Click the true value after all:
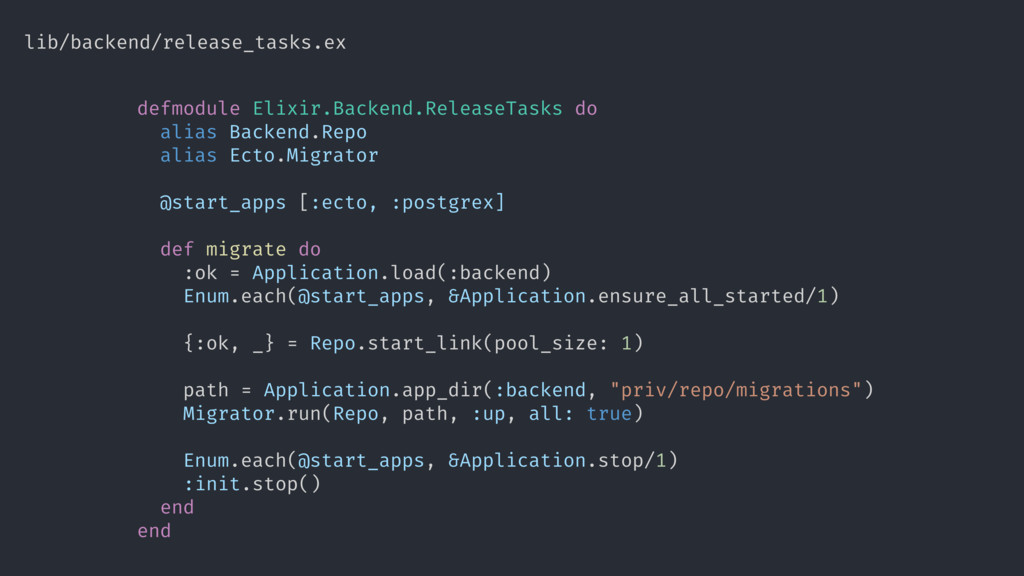This screenshot has height=576, width=1024. point(609,414)
